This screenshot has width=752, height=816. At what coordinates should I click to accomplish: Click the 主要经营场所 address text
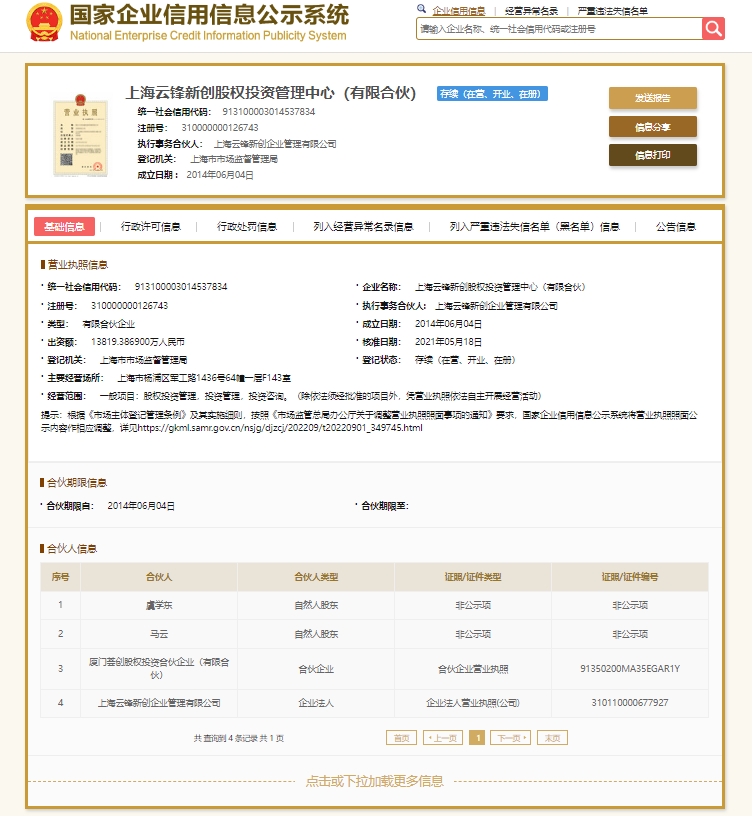203,378
